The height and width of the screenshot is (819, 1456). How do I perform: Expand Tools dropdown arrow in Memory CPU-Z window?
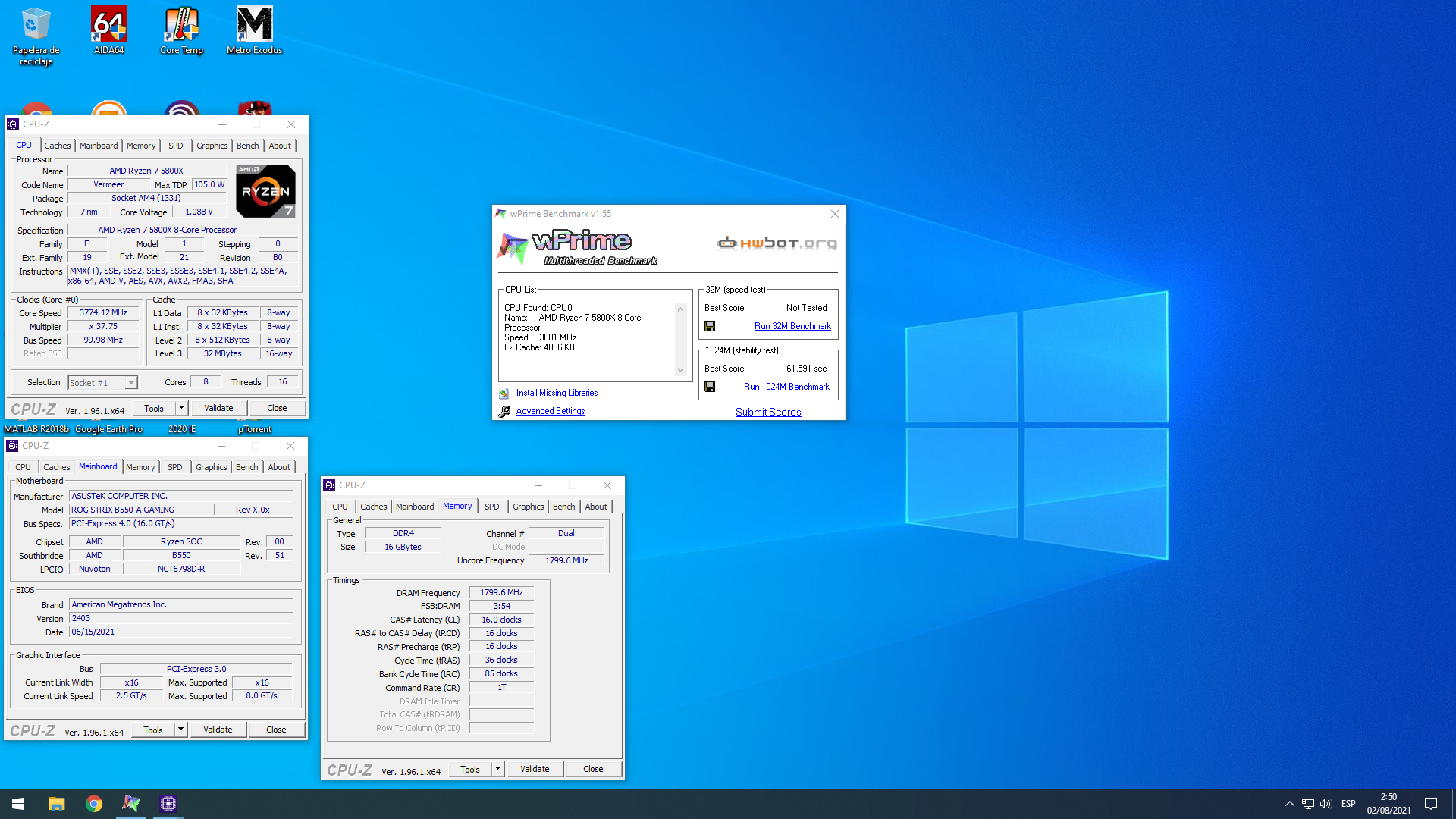pyautogui.click(x=497, y=769)
